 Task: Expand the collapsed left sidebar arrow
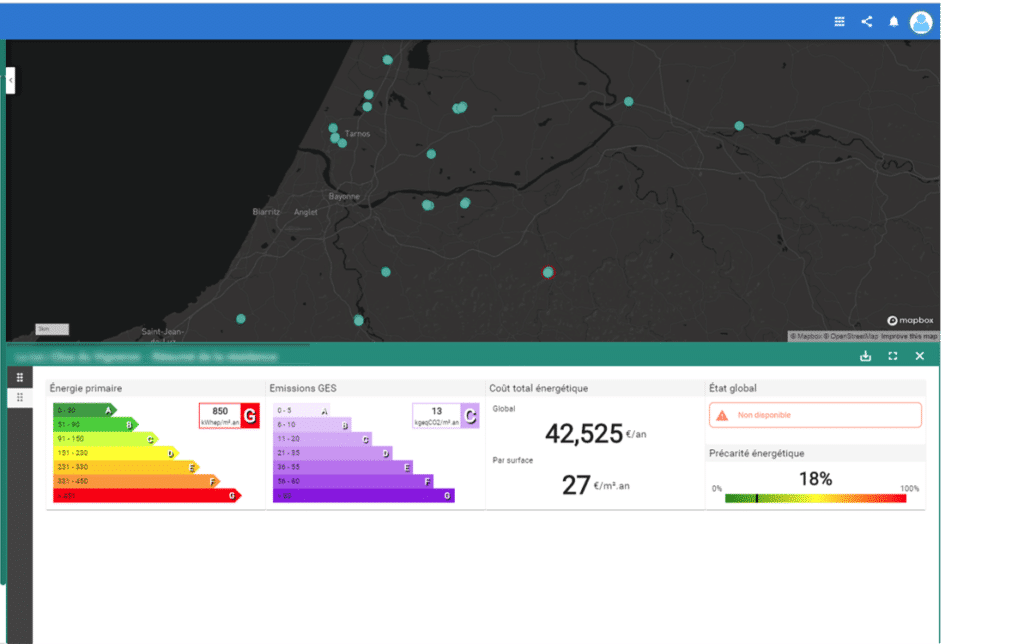10,80
